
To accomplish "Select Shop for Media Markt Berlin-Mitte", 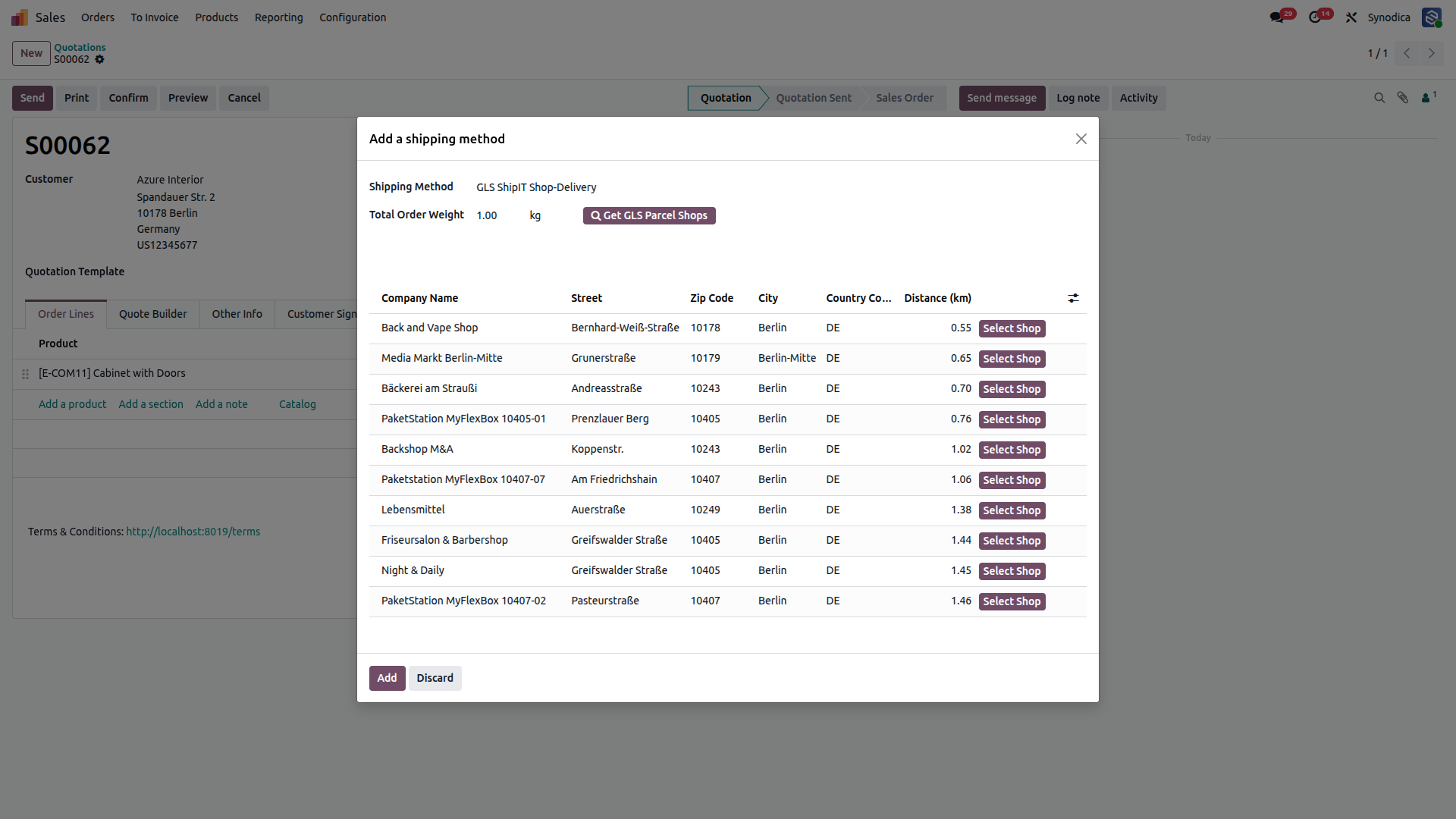I will tap(1012, 359).
